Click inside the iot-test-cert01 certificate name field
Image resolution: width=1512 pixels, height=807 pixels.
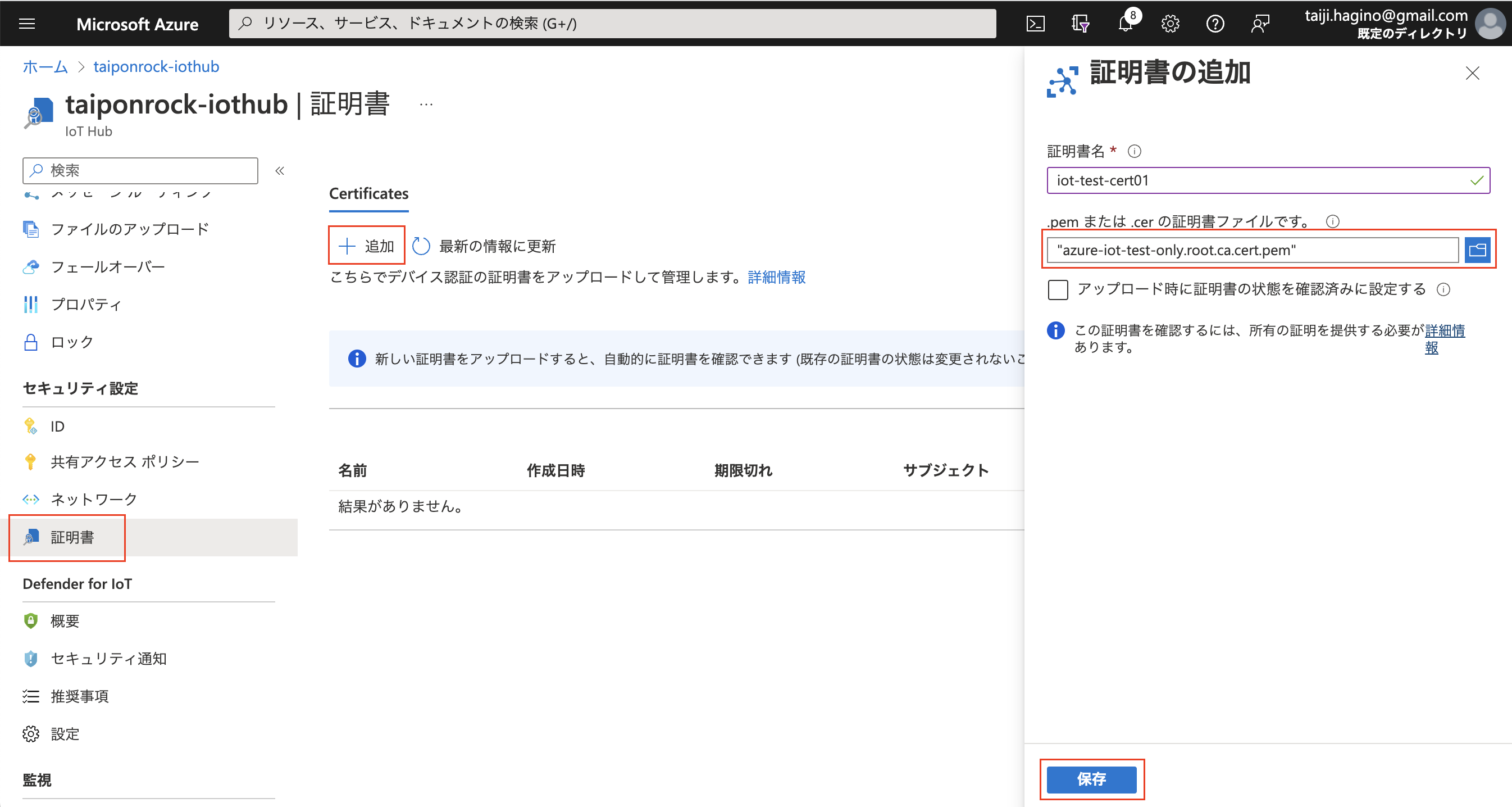[x=1233, y=180]
